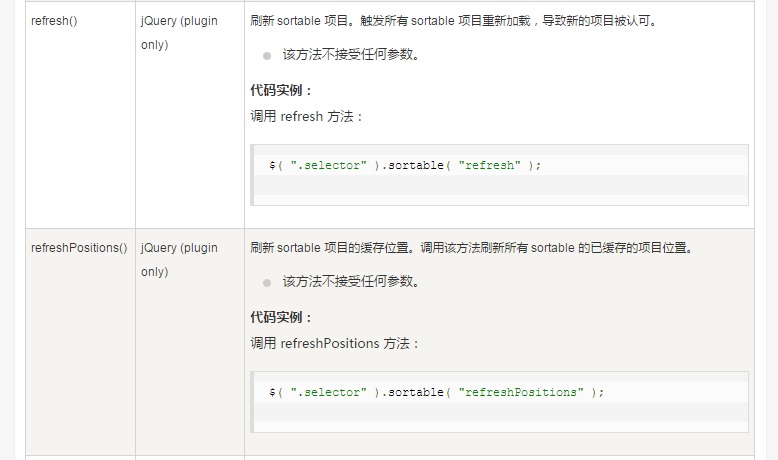Click the bullet point in refresh row
The width and height of the screenshot is (778, 460).
coord(267,56)
